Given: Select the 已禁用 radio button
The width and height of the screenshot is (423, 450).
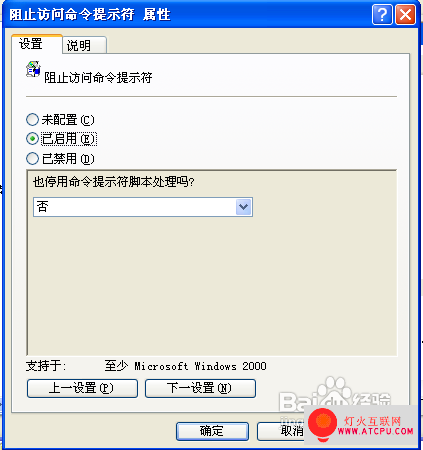Looking at the screenshot, I should [32, 158].
